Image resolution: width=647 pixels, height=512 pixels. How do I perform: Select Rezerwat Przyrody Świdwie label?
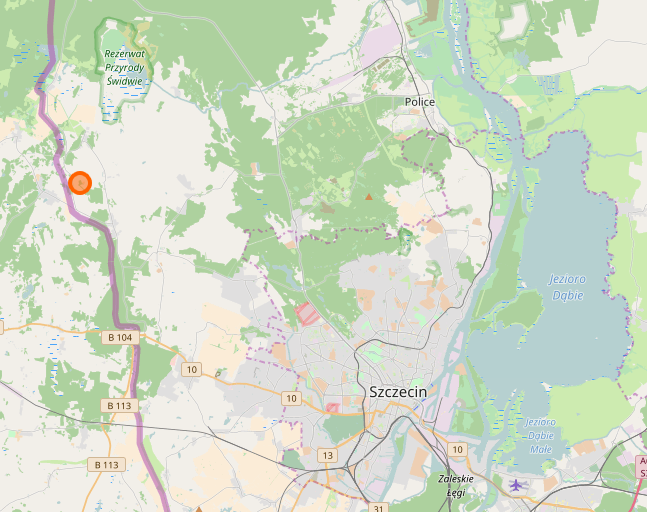point(125,67)
